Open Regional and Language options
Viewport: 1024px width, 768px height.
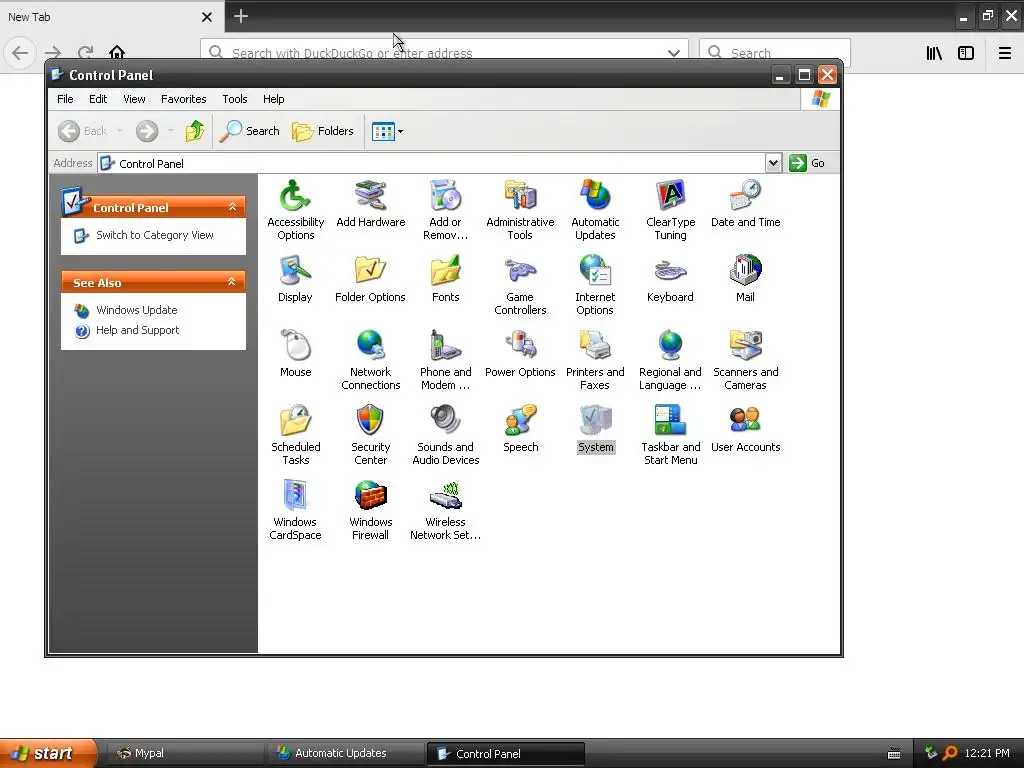(670, 360)
